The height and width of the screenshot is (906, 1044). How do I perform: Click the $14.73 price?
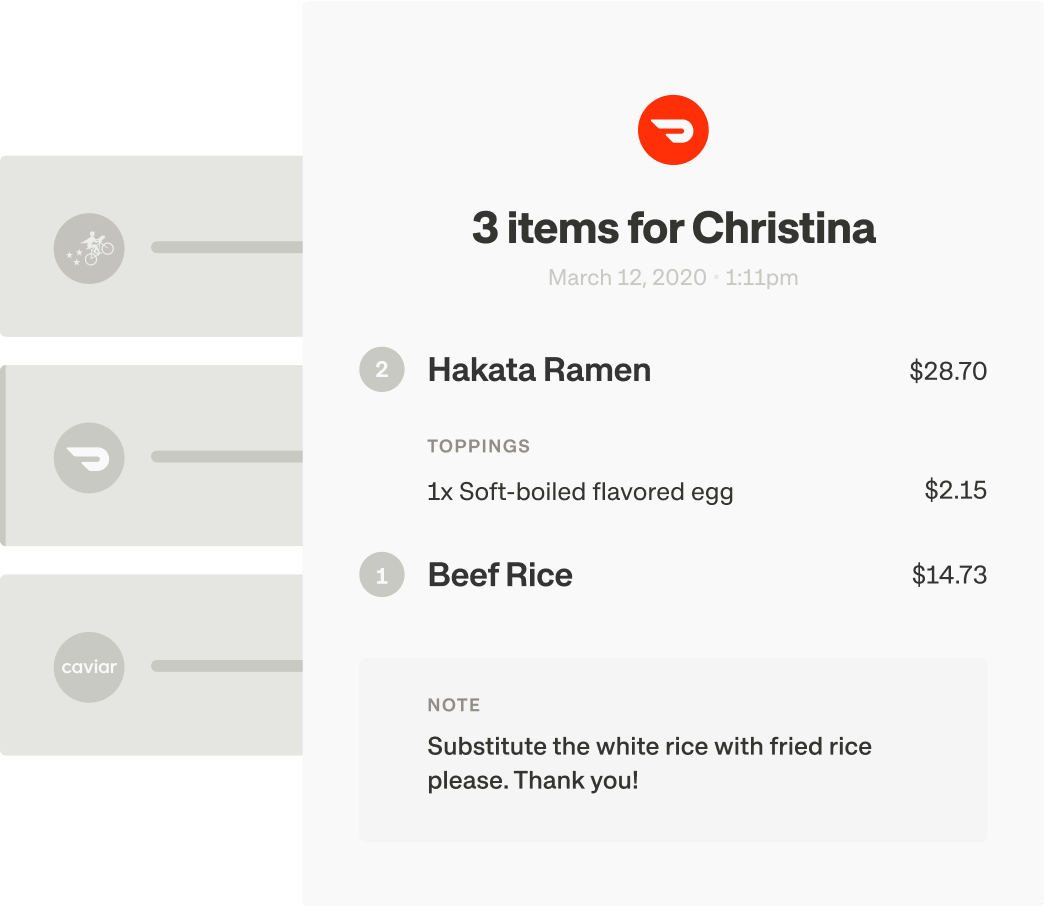(949, 574)
